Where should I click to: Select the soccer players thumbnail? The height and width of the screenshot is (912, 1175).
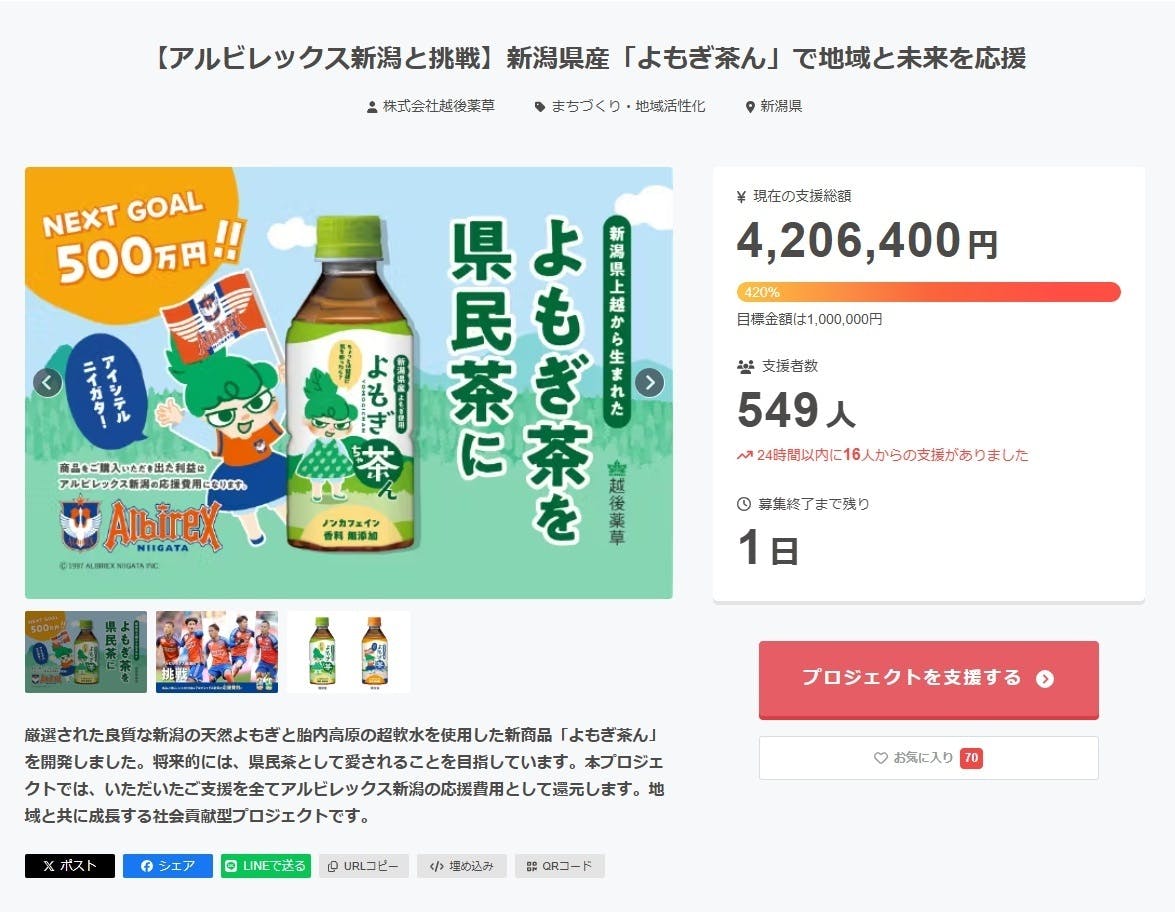tap(217, 652)
